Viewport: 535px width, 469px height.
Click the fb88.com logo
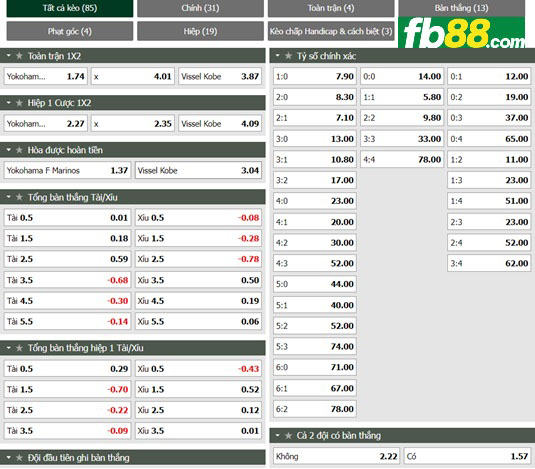tap(462, 32)
